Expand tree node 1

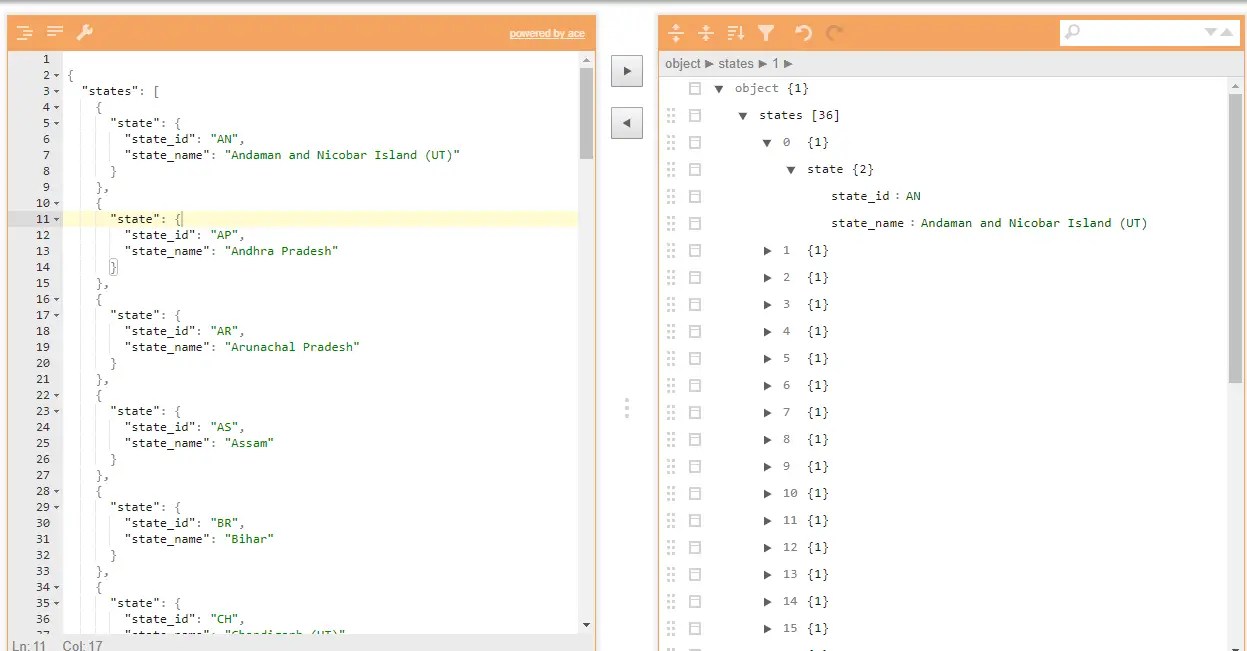766,250
